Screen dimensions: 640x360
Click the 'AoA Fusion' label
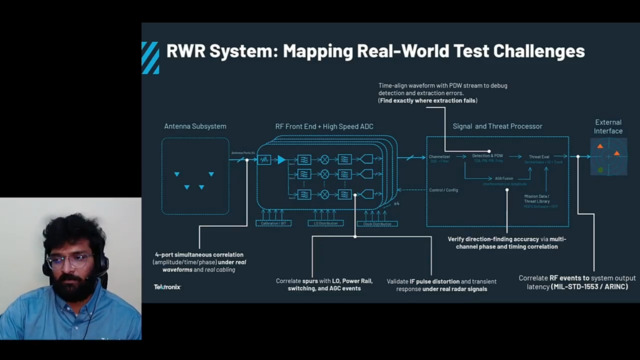(504, 178)
